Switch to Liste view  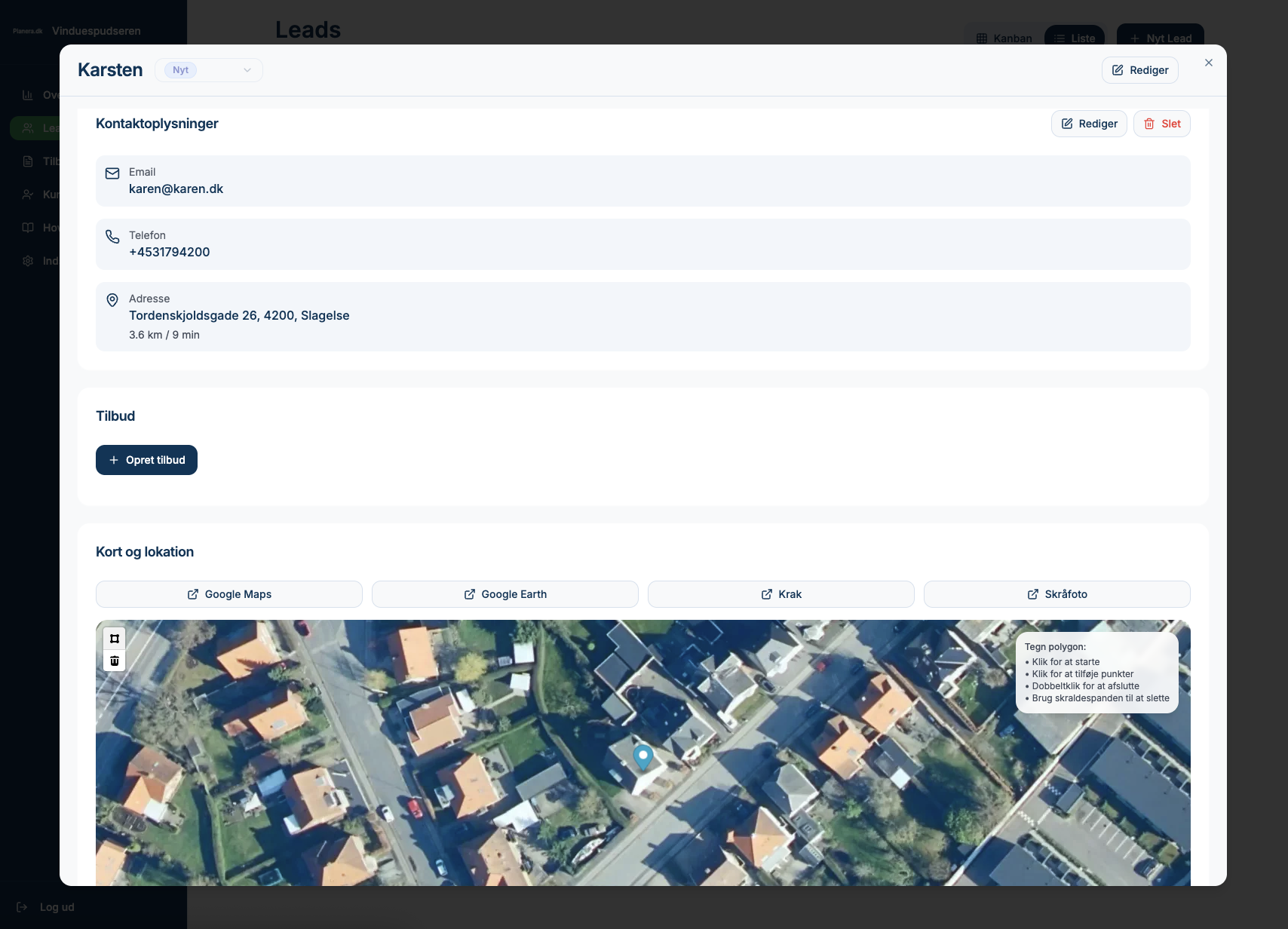click(1075, 38)
